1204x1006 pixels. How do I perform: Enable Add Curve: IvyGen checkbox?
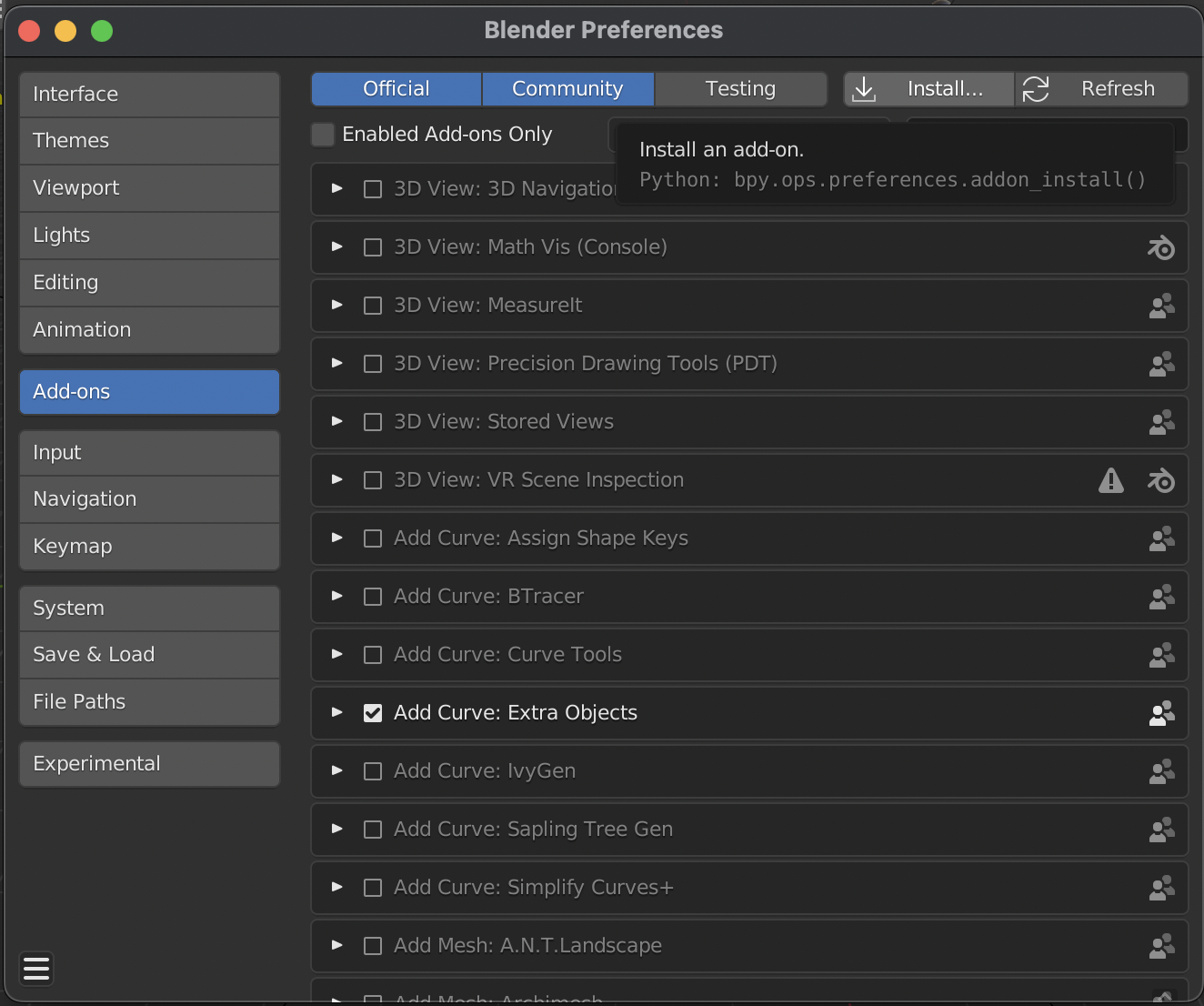tap(373, 771)
